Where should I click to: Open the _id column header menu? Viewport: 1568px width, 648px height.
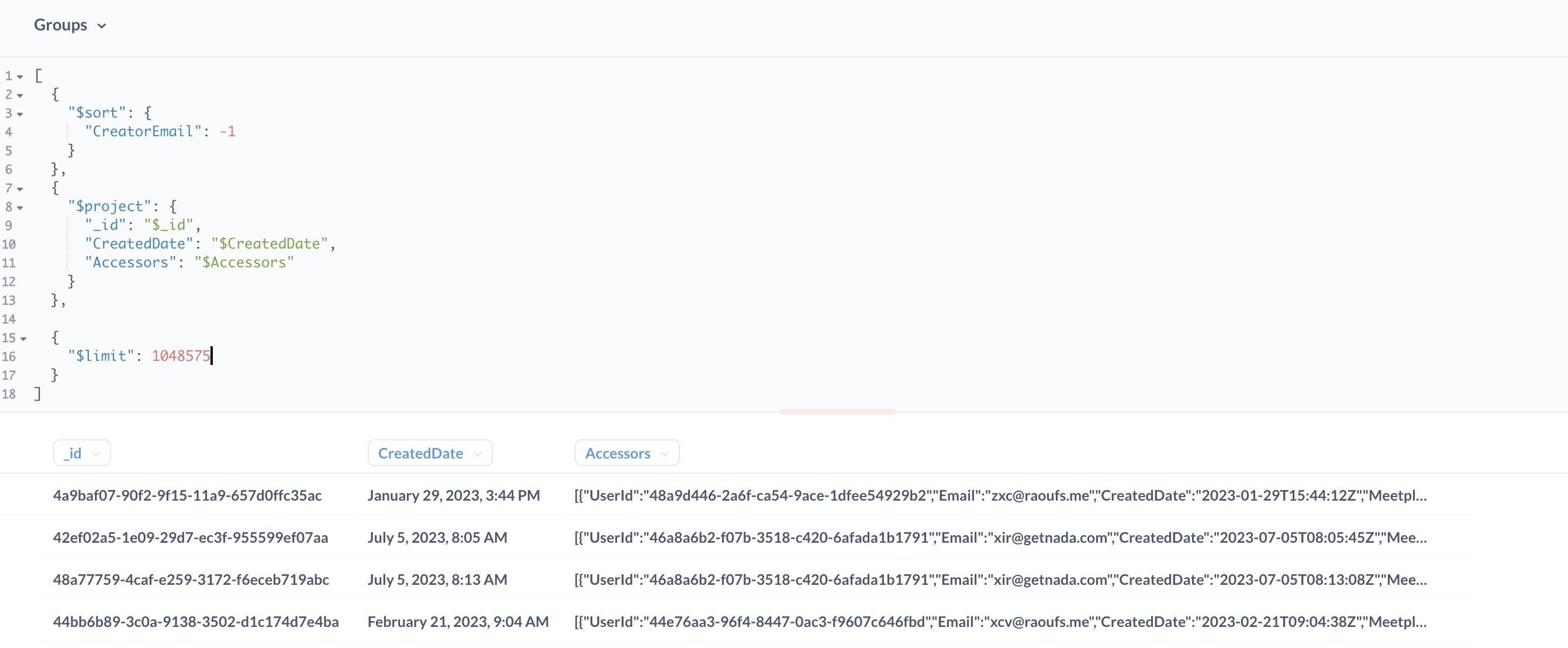(x=82, y=453)
